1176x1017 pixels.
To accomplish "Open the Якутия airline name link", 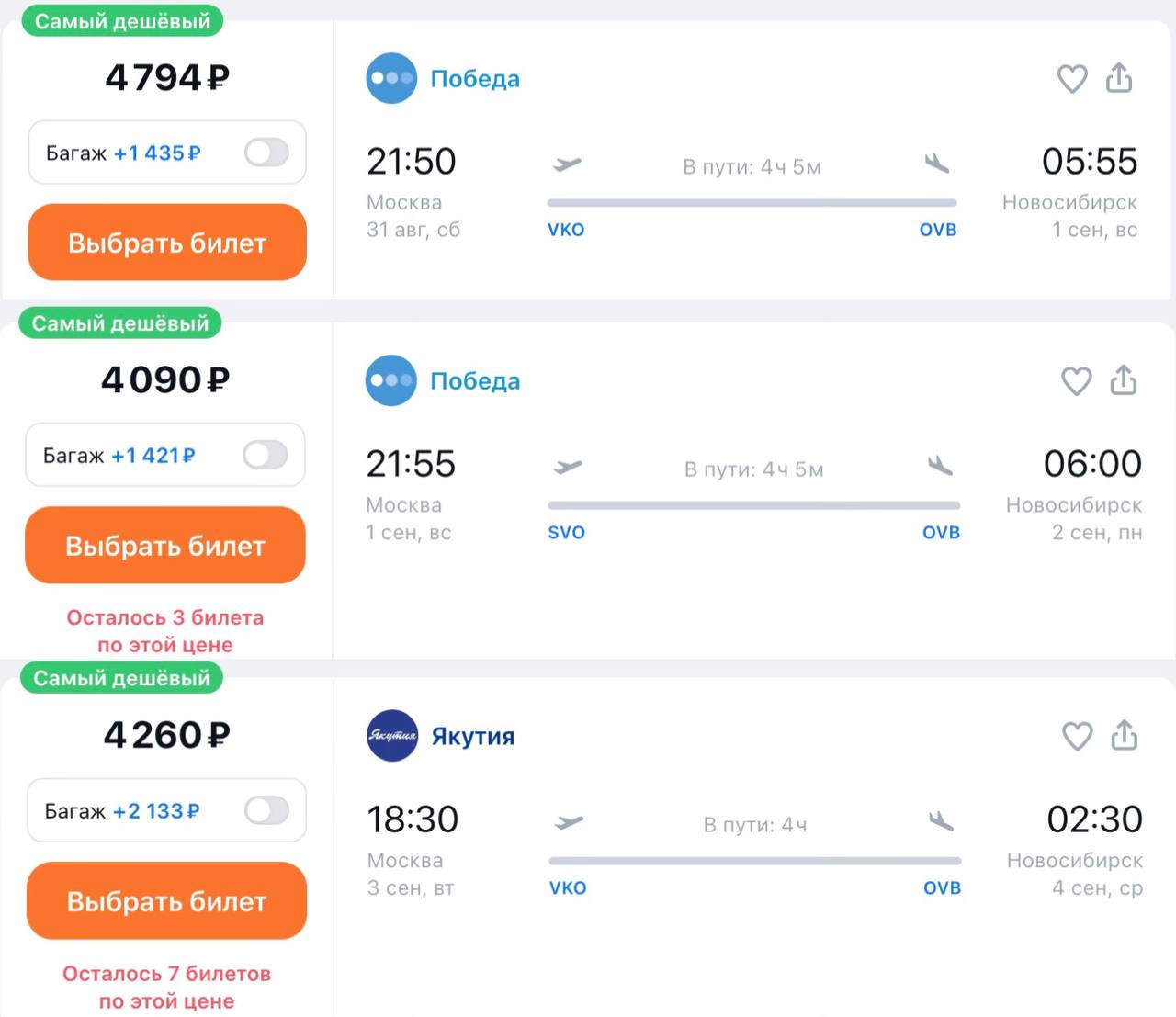I will (473, 737).
